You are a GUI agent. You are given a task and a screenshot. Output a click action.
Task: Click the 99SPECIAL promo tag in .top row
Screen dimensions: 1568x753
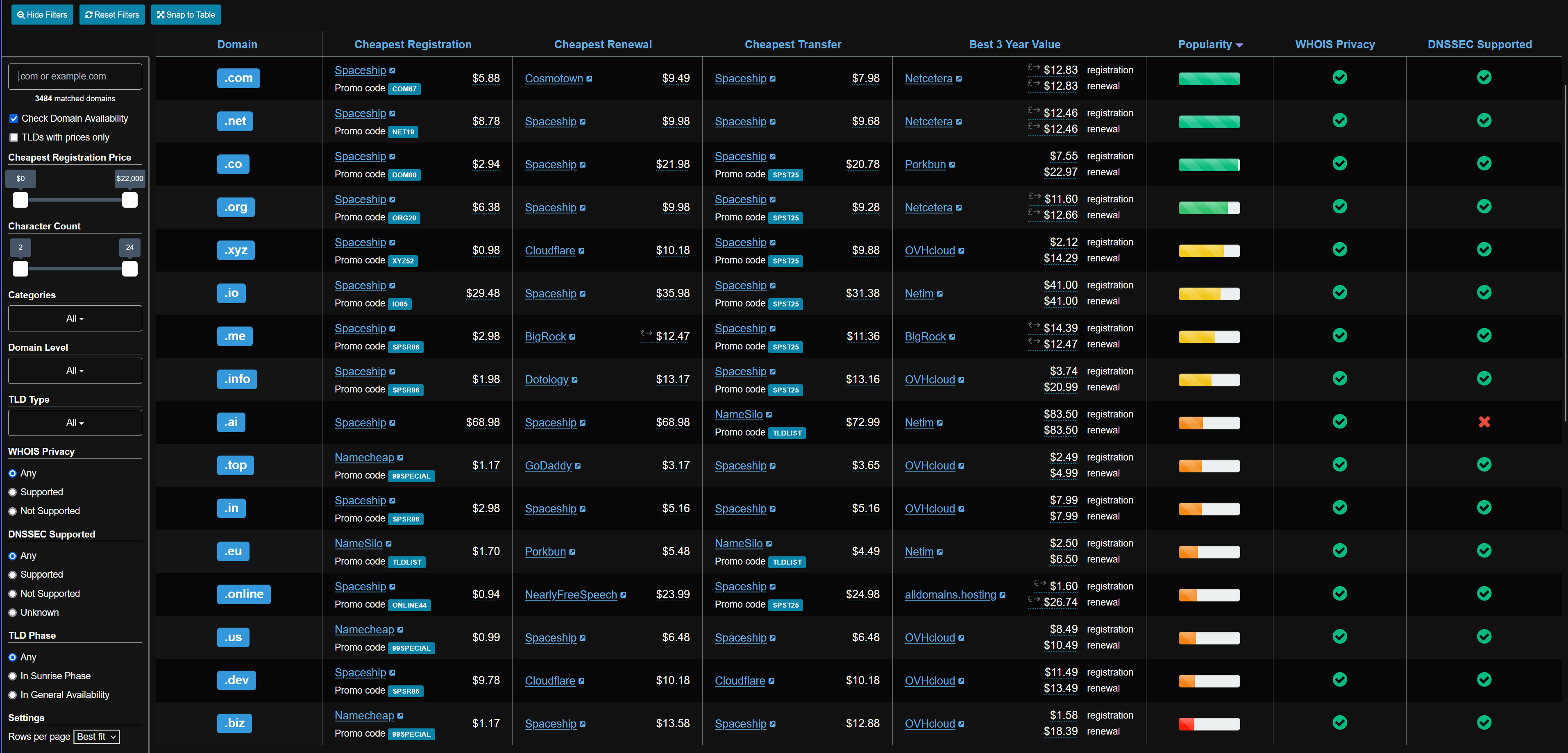(411, 476)
